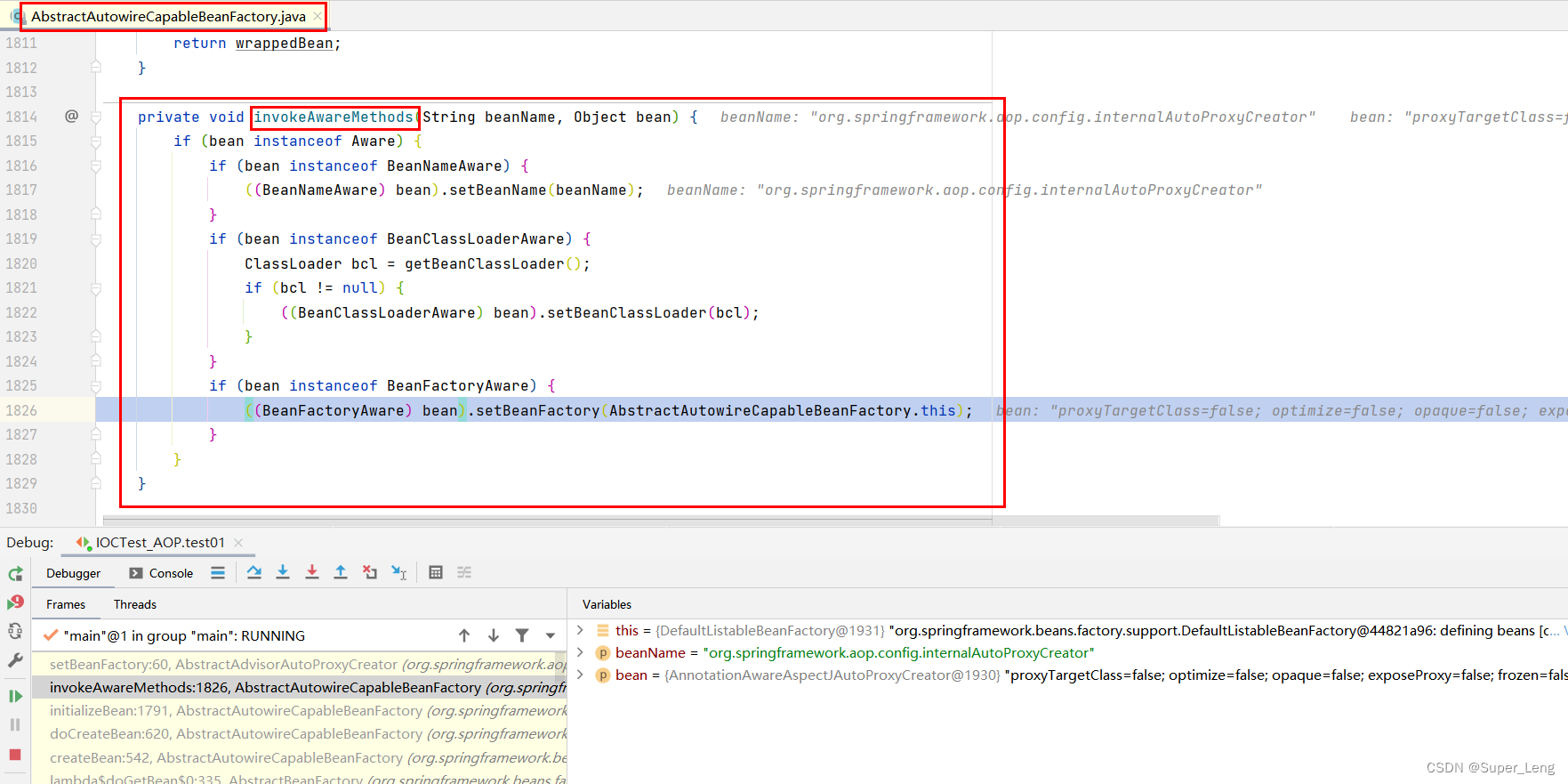
Task: Collapse the method fold marker at line 1814
Action: pyautogui.click(x=96, y=117)
